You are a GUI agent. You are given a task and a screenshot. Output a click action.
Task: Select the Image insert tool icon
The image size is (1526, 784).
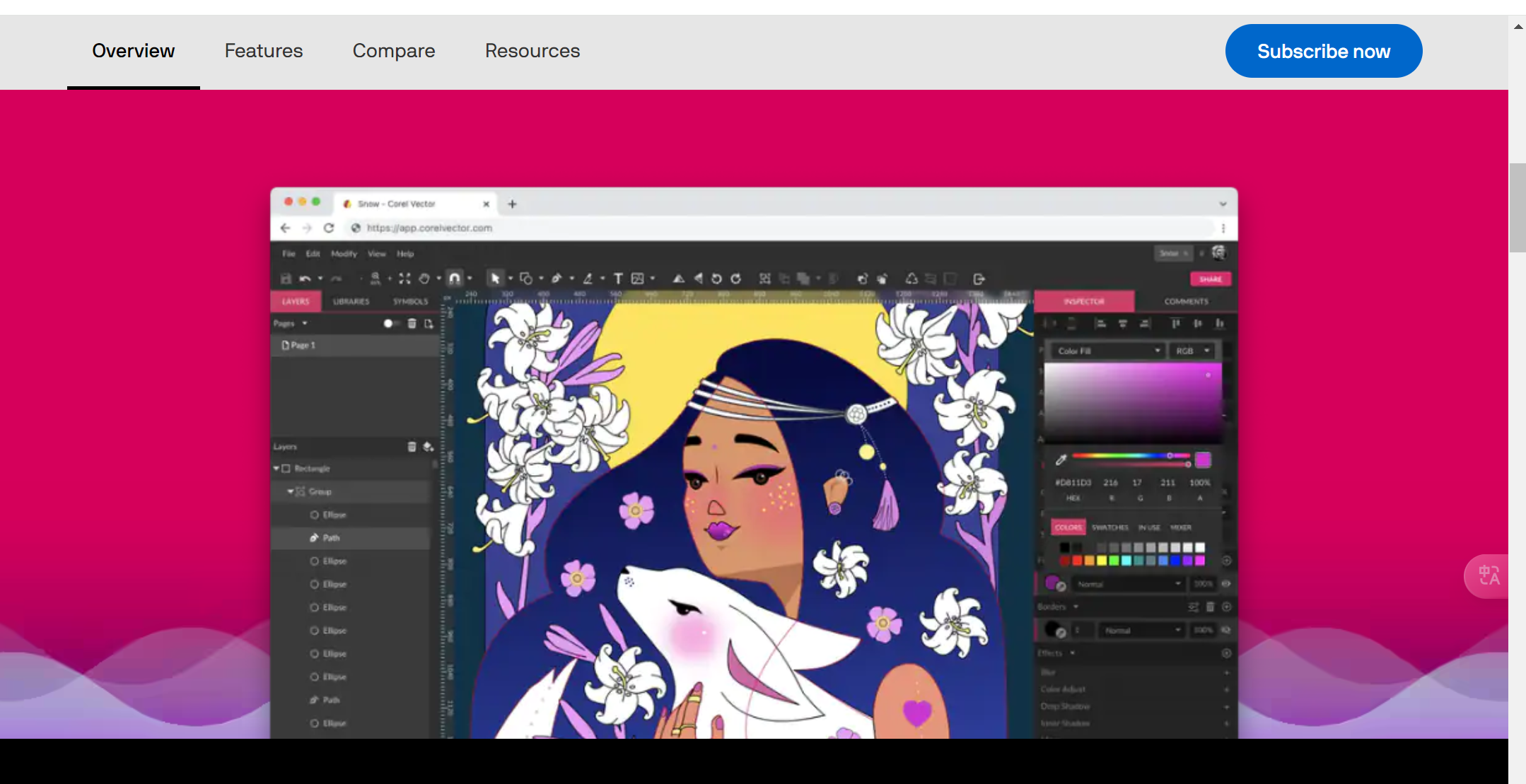tap(638, 279)
